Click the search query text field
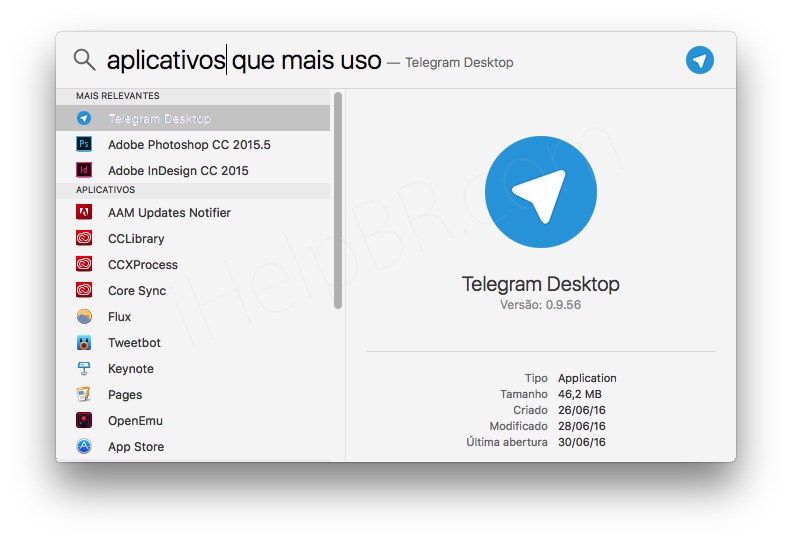792x542 pixels. point(244,60)
